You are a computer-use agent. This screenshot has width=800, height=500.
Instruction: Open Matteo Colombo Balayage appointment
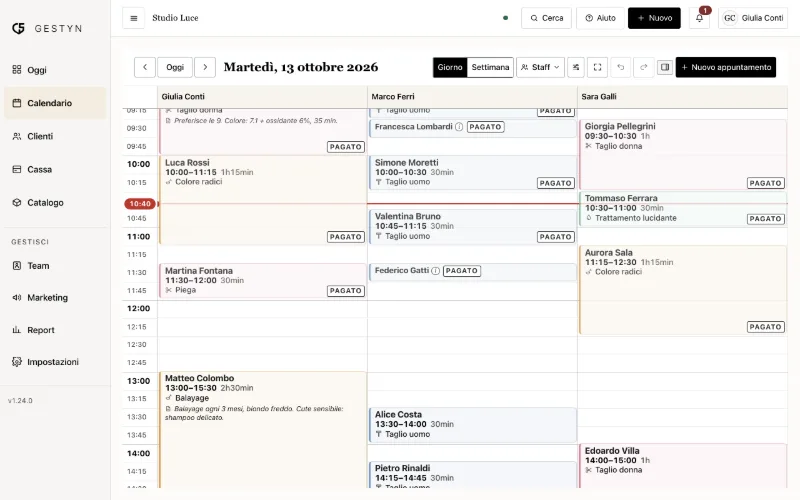pyautogui.click(x=263, y=430)
